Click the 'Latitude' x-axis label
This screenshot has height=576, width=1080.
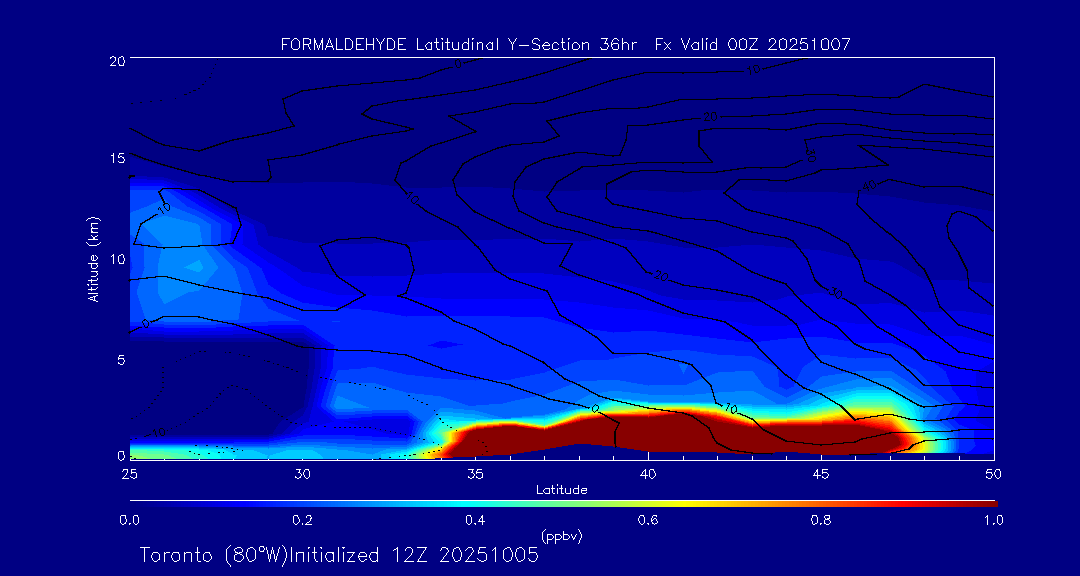pos(561,491)
